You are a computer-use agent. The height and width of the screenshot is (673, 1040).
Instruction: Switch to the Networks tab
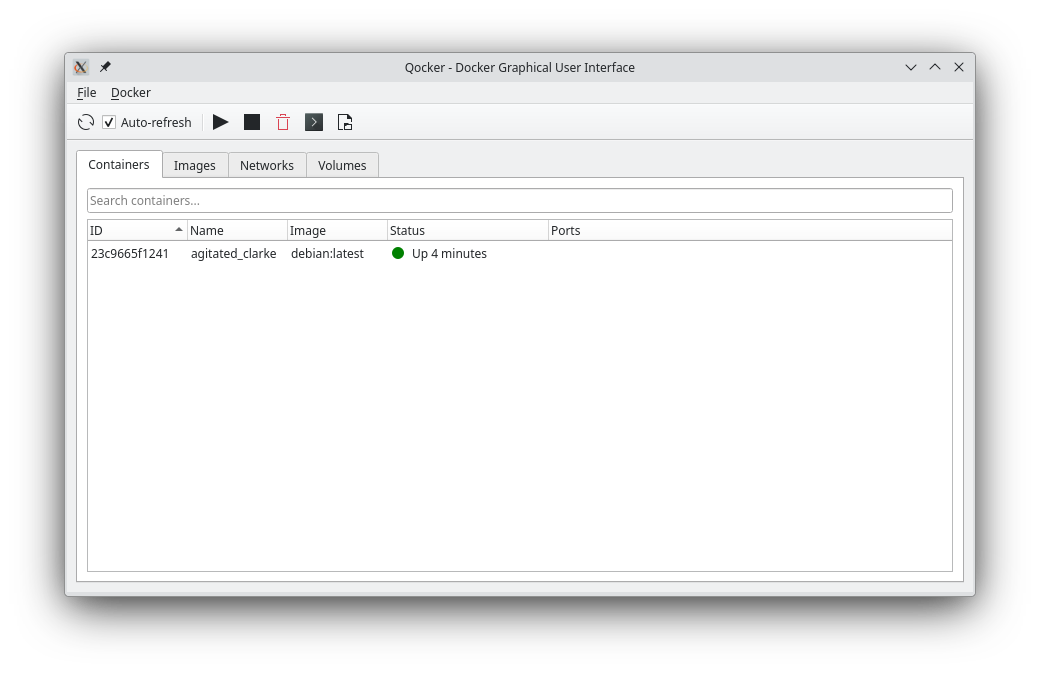267,165
